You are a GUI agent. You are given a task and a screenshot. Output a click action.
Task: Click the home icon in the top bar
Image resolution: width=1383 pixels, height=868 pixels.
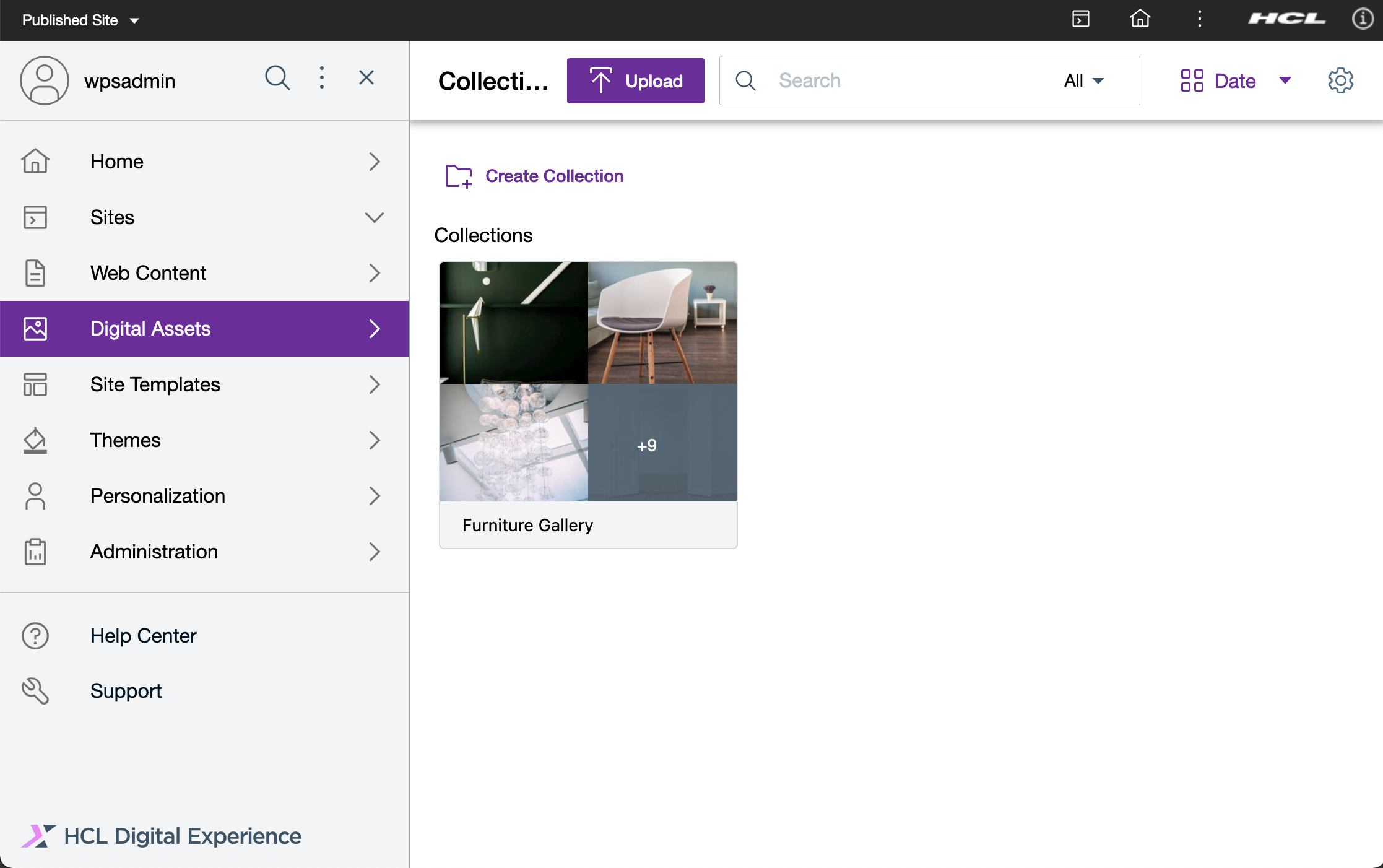tap(1141, 19)
